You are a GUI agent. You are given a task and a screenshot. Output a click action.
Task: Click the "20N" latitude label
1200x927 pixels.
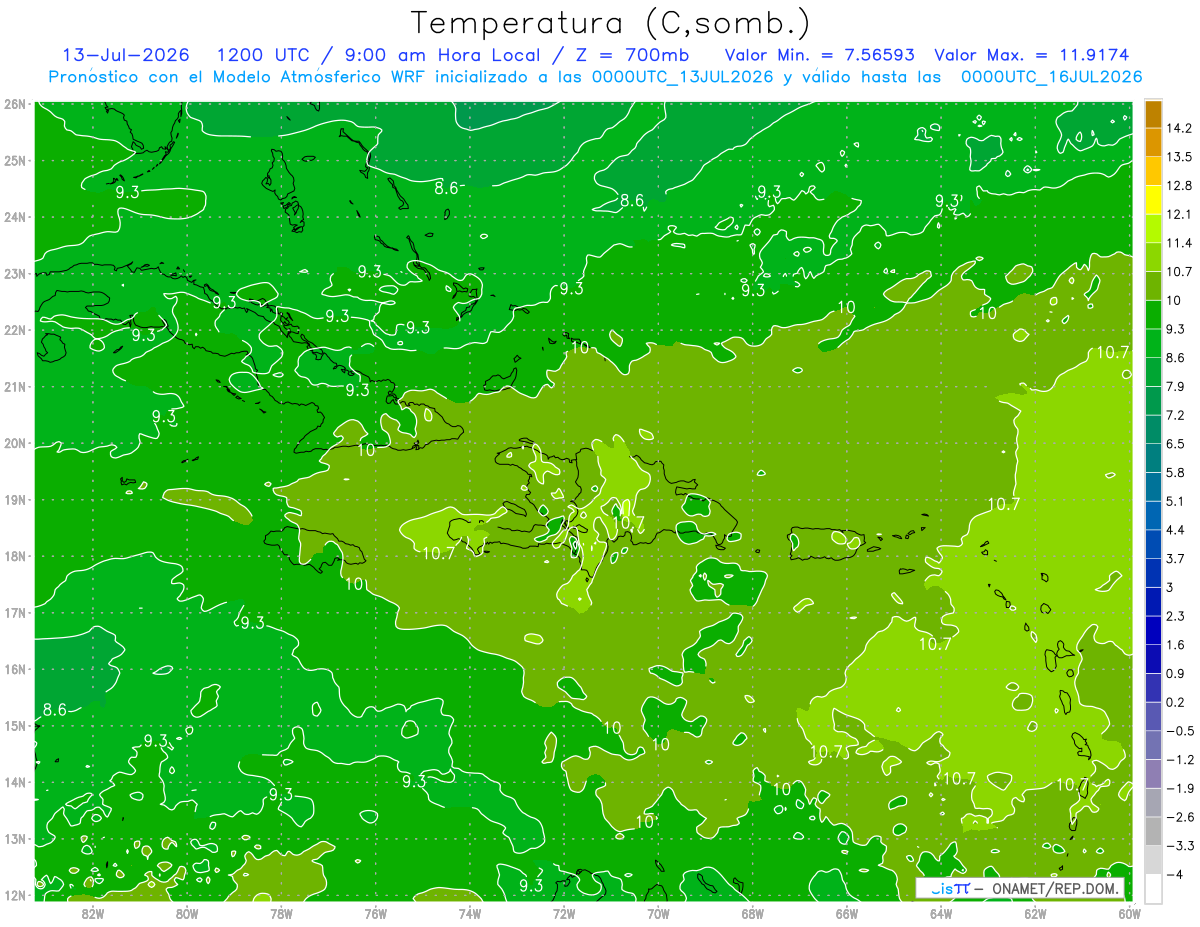[x=15, y=443]
